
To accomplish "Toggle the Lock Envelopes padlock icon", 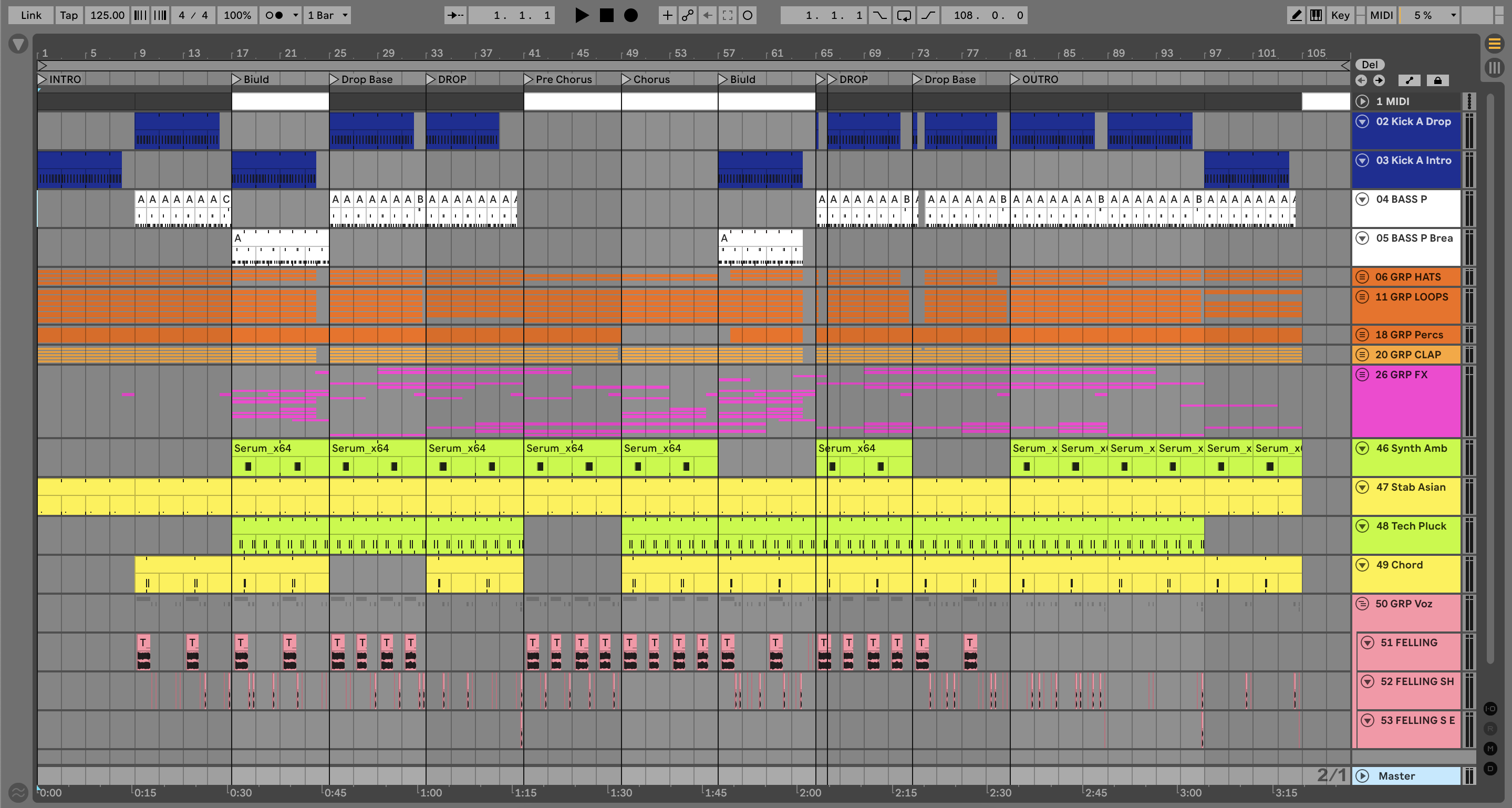I will tap(1437, 80).
